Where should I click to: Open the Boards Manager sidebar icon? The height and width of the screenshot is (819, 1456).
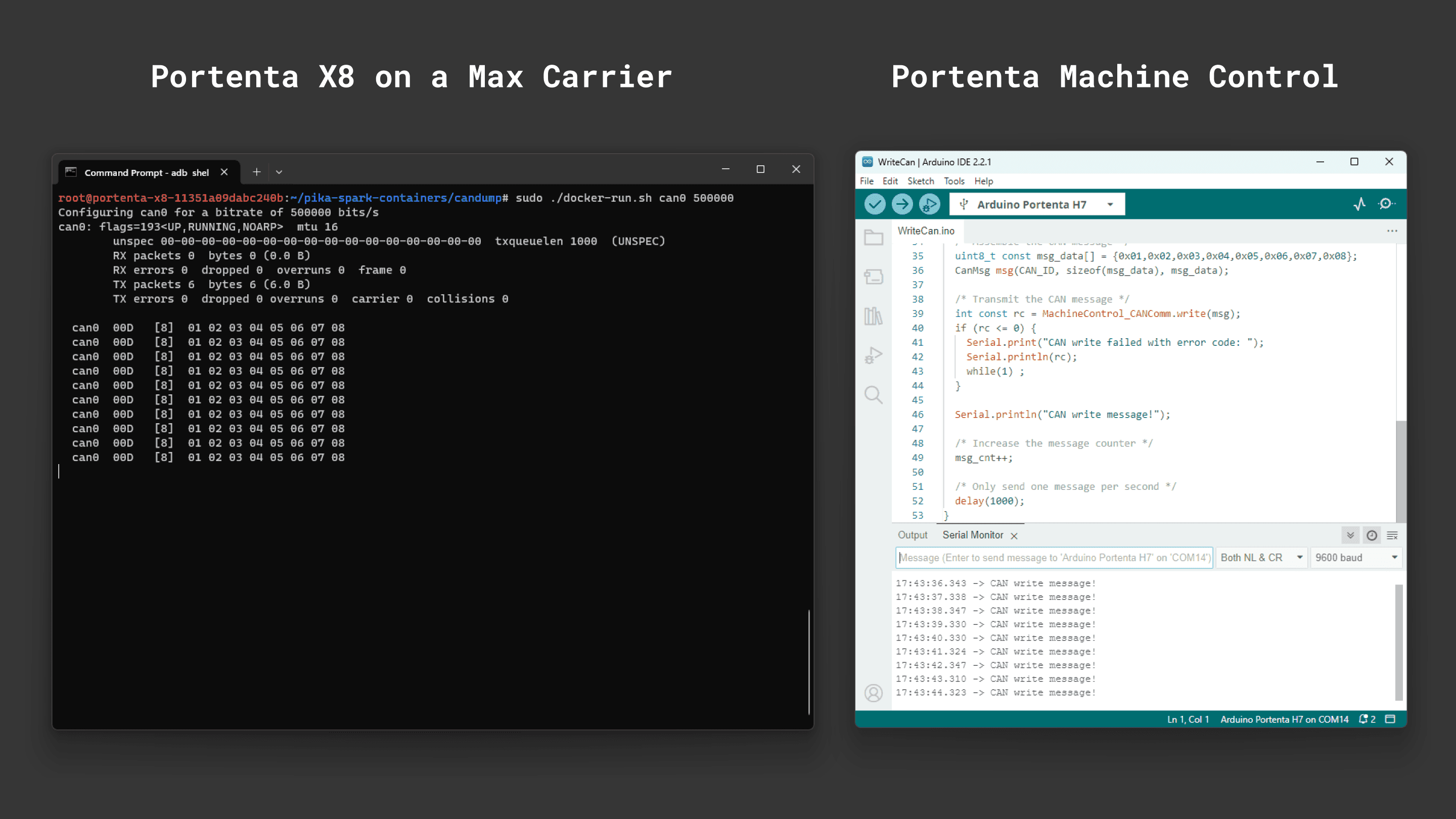pyautogui.click(x=873, y=277)
